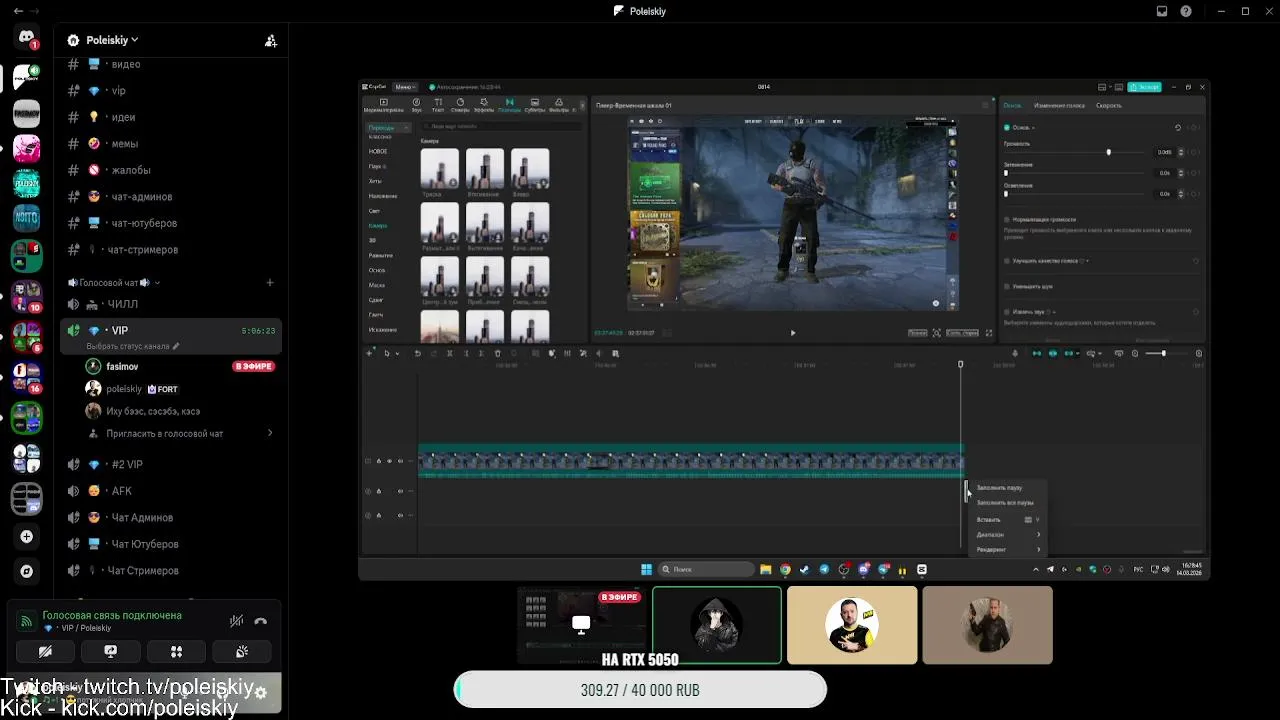Click the transitions search field
This screenshot has width=1280, height=720.
click(500, 127)
